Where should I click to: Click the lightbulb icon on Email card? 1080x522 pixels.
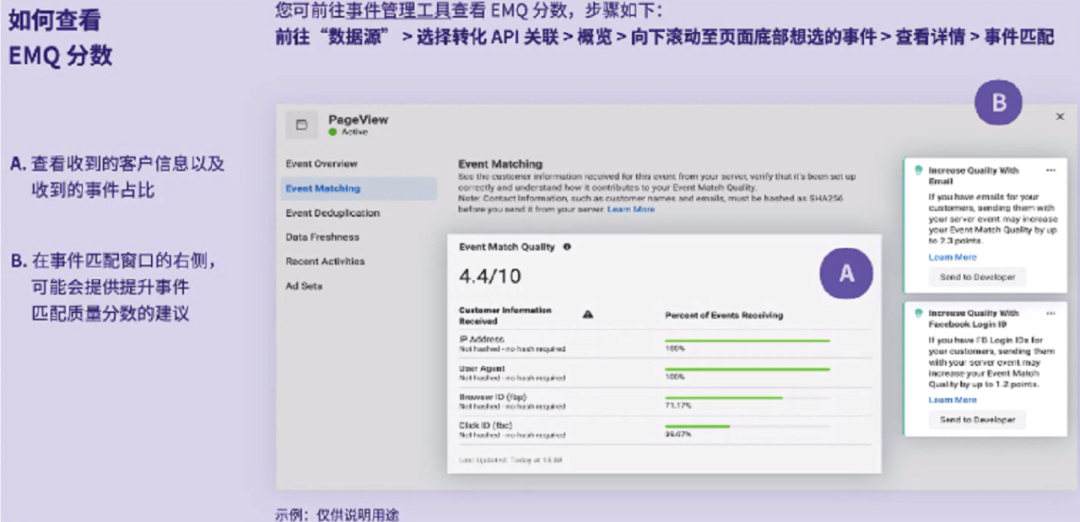[917, 170]
